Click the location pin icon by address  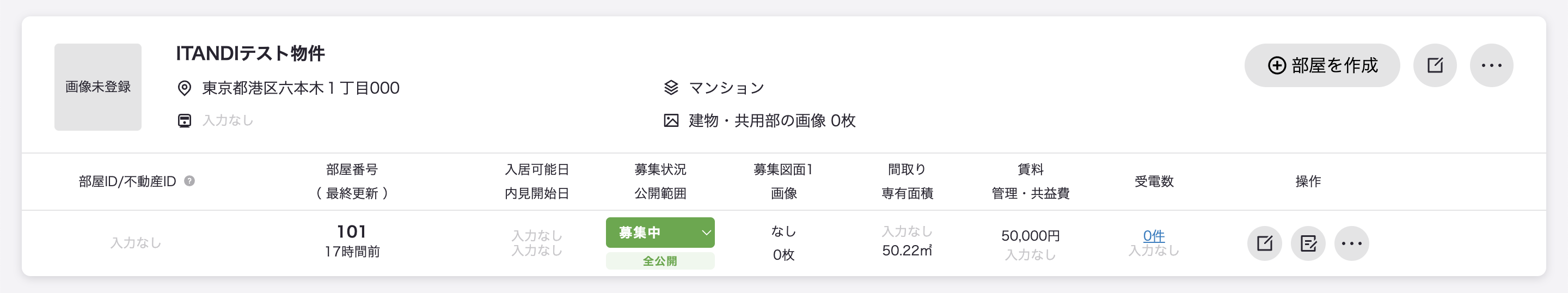pyautogui.click(x=184, y=88)
